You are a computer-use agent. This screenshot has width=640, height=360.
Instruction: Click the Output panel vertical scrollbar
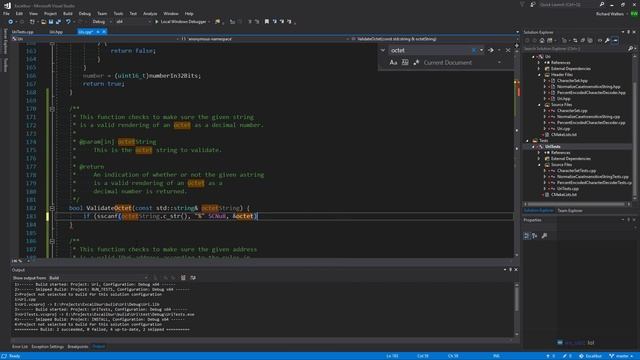[517, 309]
